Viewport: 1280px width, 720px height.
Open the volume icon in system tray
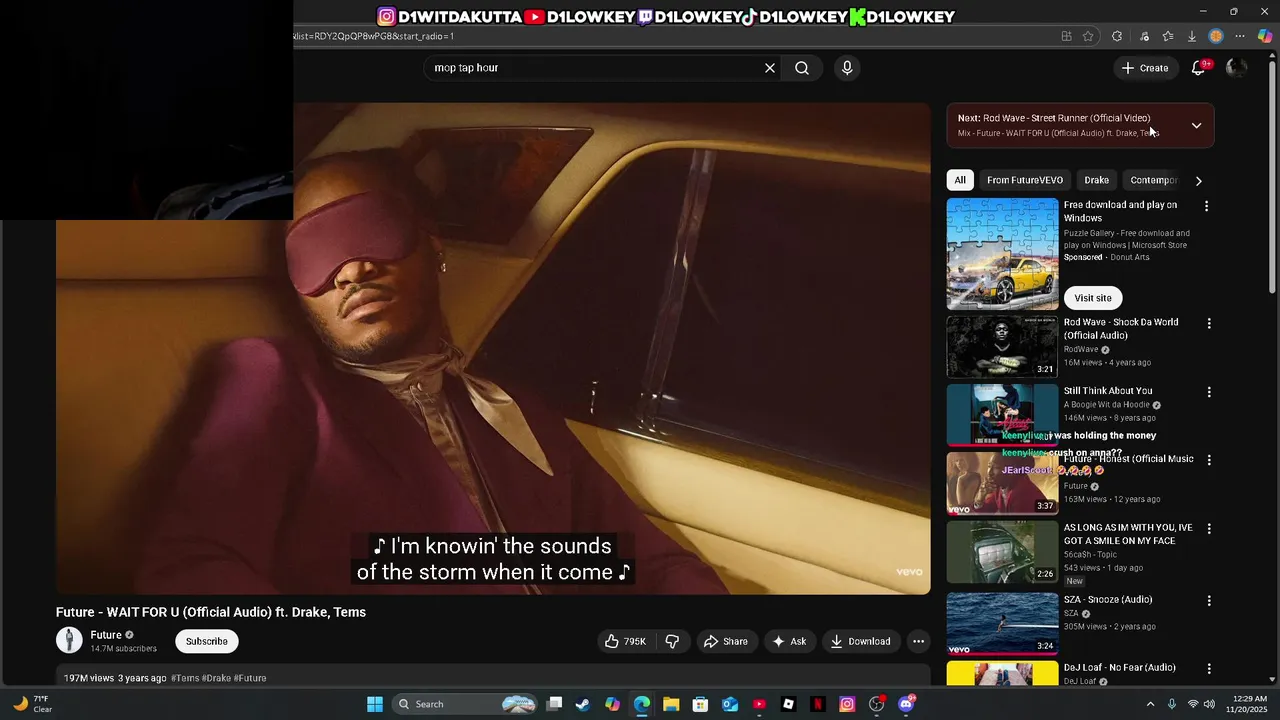[1208, 704]
